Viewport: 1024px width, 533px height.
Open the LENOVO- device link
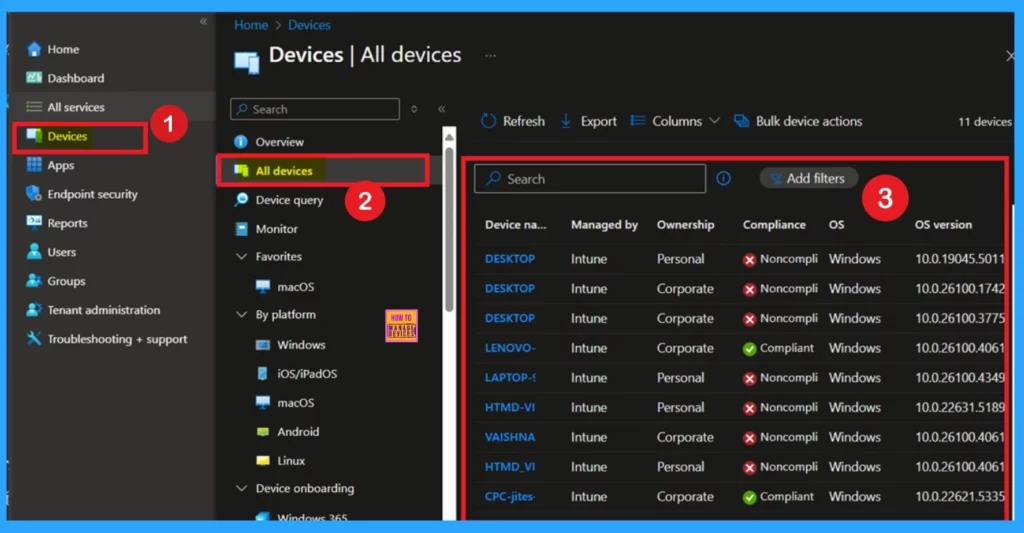510,347
